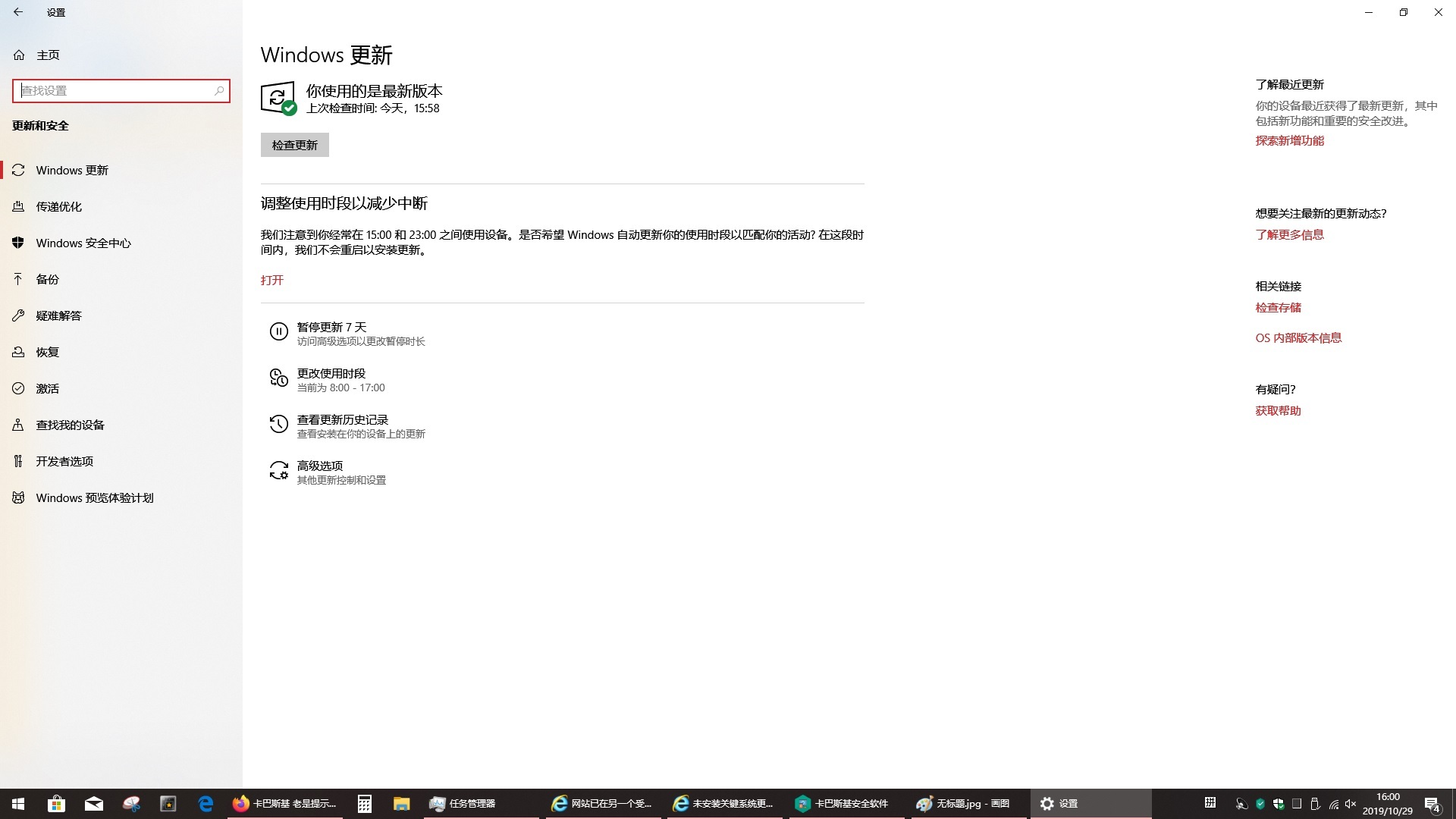Click the 激活 checkmark icon
The image size is (1456, 819).
tap(18, 389)
